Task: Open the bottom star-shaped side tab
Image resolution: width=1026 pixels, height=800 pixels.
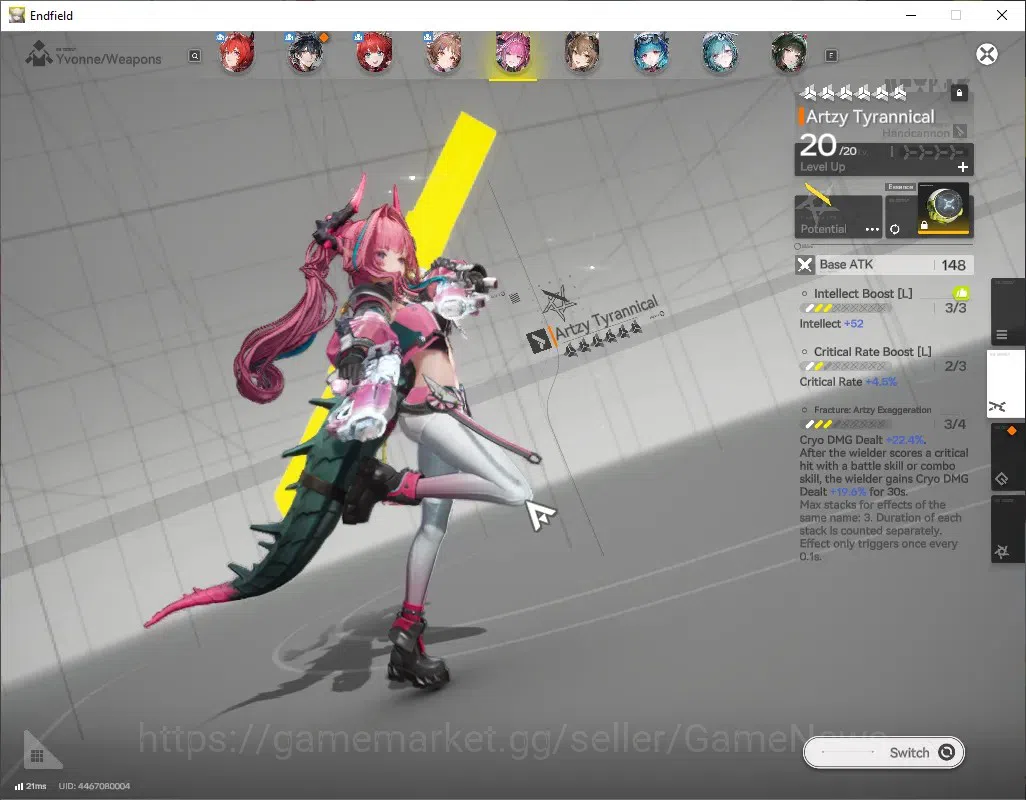Action: [1006, 529]
